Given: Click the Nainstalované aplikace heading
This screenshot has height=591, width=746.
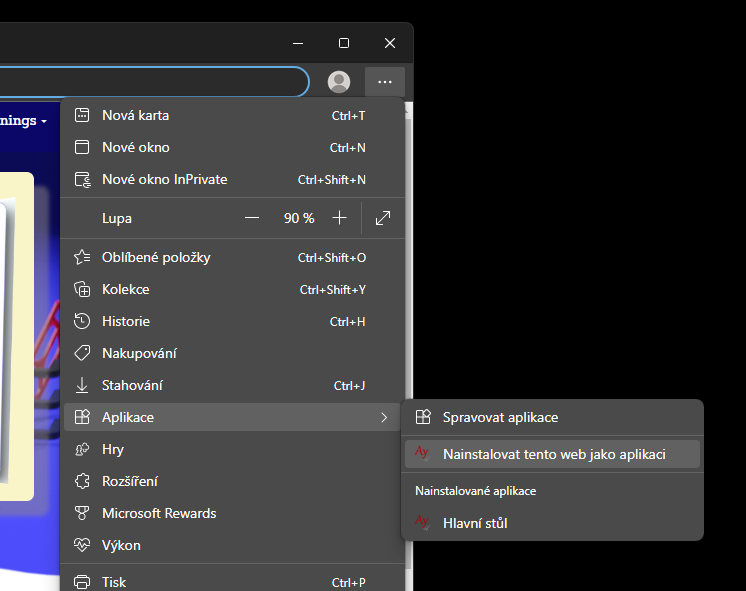Looking at the screenshot, I should 475,491.
